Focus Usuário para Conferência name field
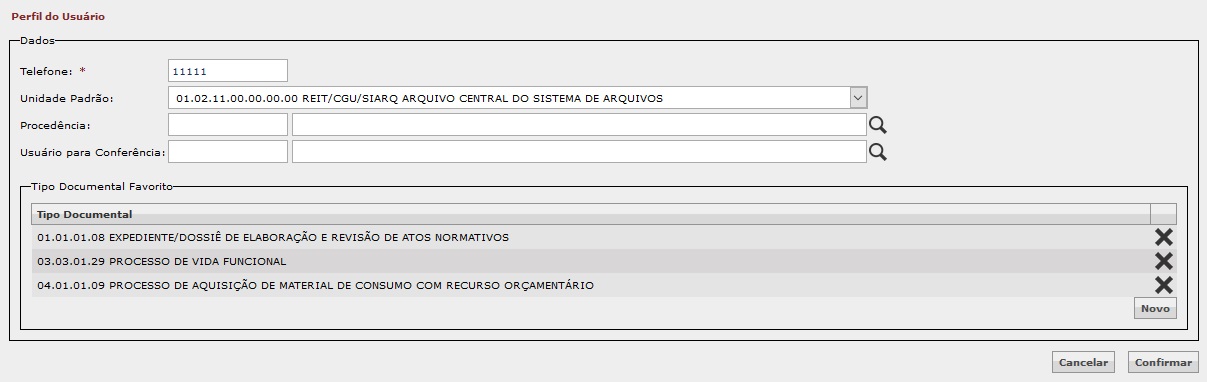The image size is (1207, 382). click(579, 152)
